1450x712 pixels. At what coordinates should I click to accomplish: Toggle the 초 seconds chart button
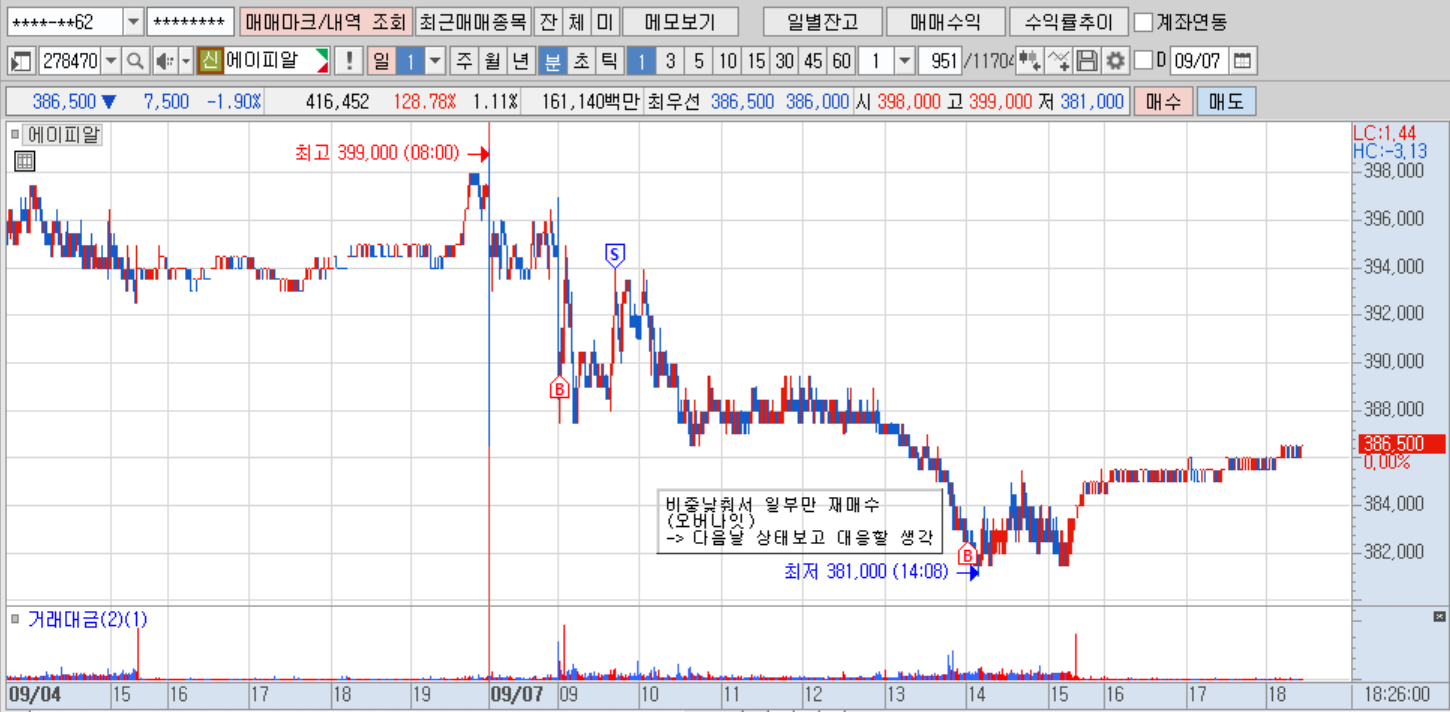580,61
